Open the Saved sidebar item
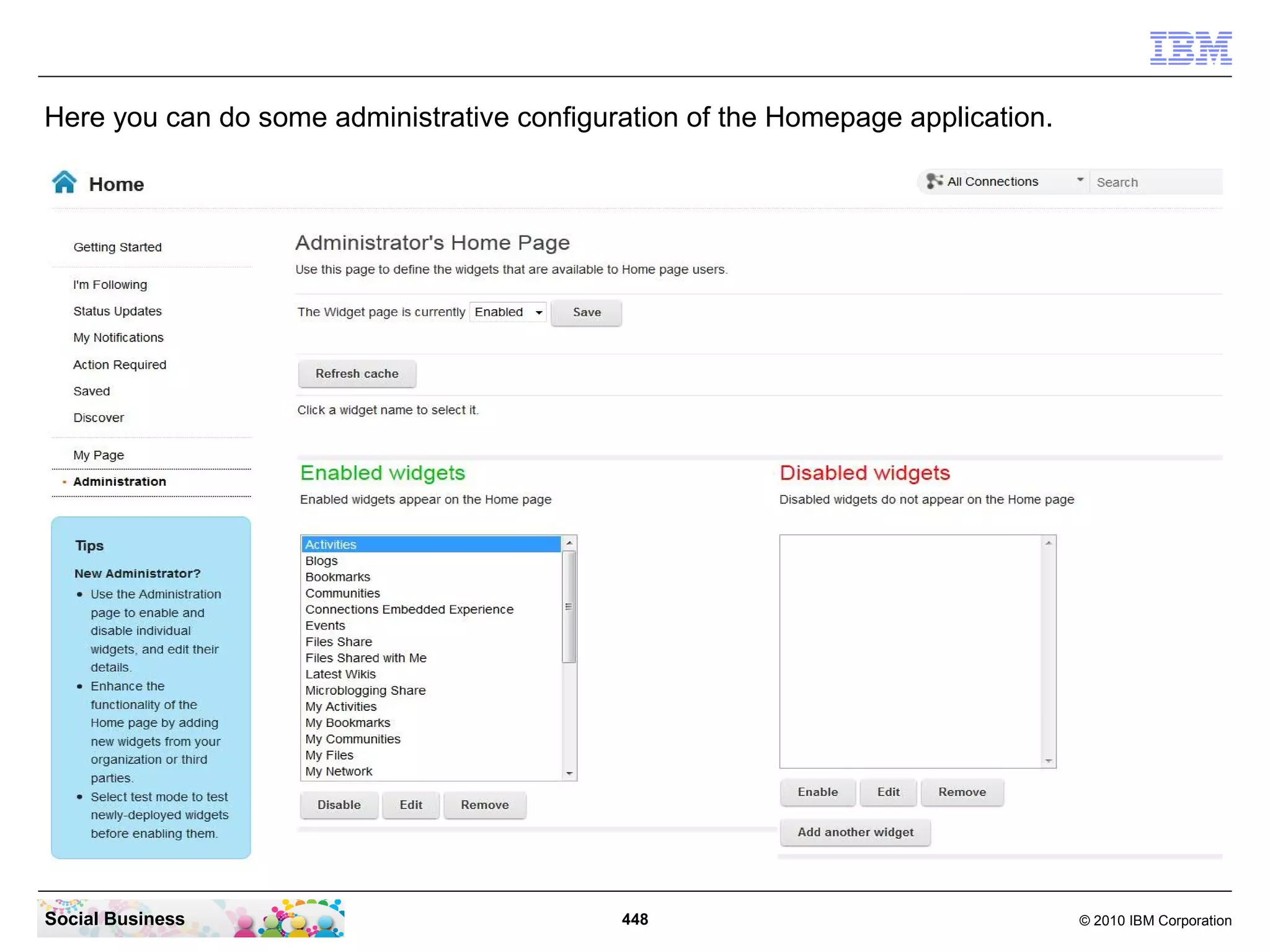 click(91, 392)
